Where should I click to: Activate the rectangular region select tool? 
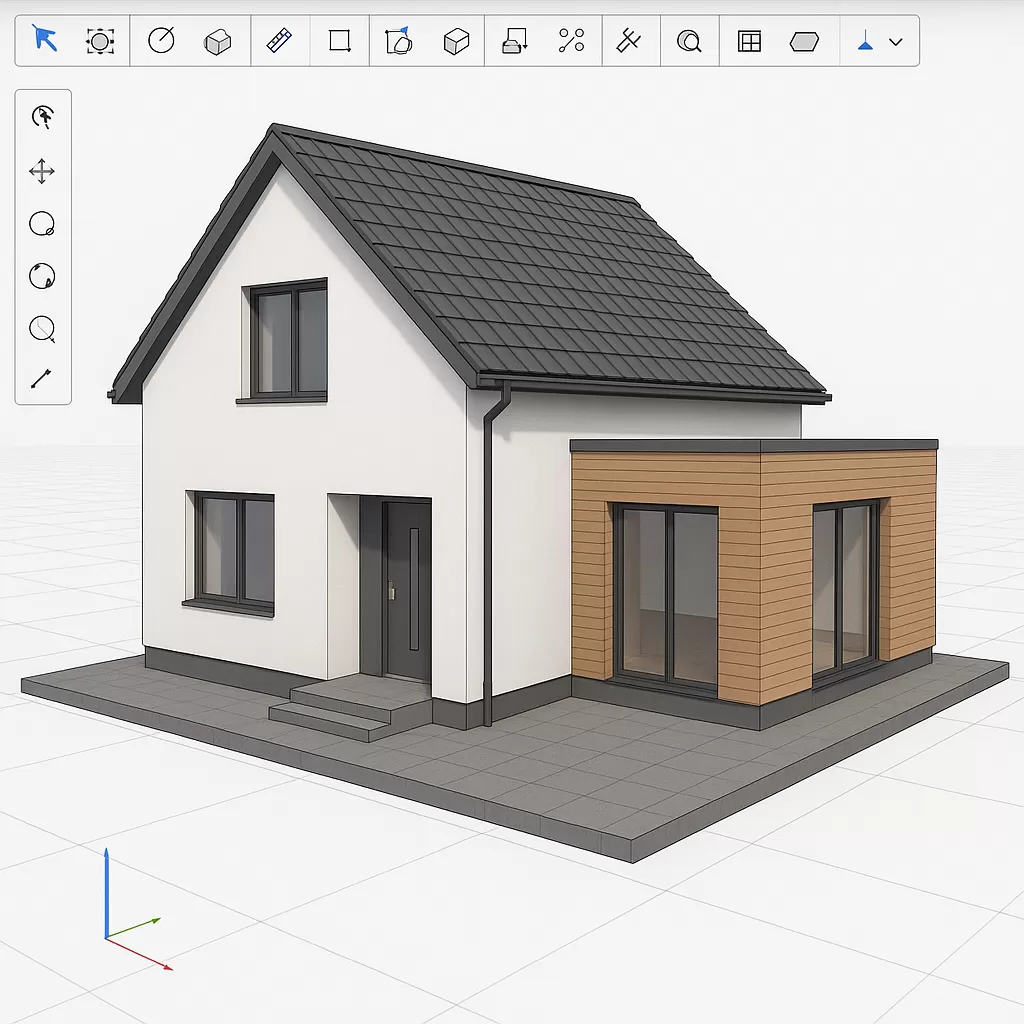(x=100, y=41)
